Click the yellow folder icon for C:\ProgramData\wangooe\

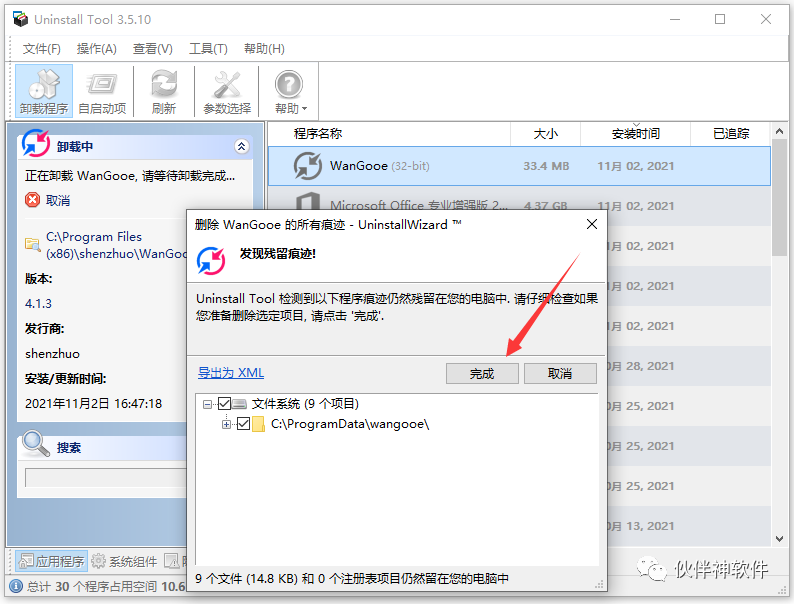pyautogui.click(x=258, y=424)
